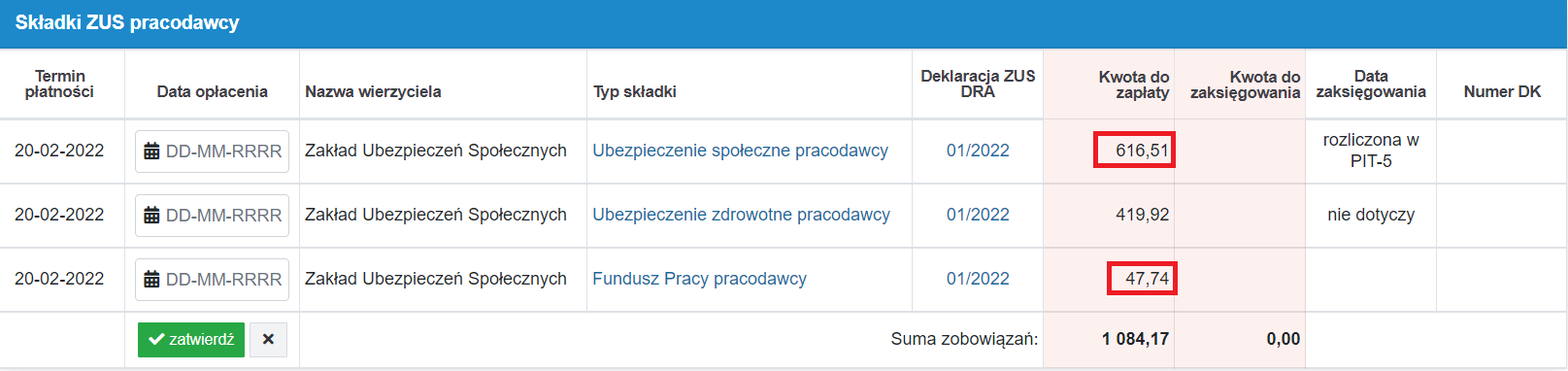Click the Kwota do zapłaty column header
The height and width of the screenshot is (371, 1568).
pyautogui.click(x=1133, y=84)
